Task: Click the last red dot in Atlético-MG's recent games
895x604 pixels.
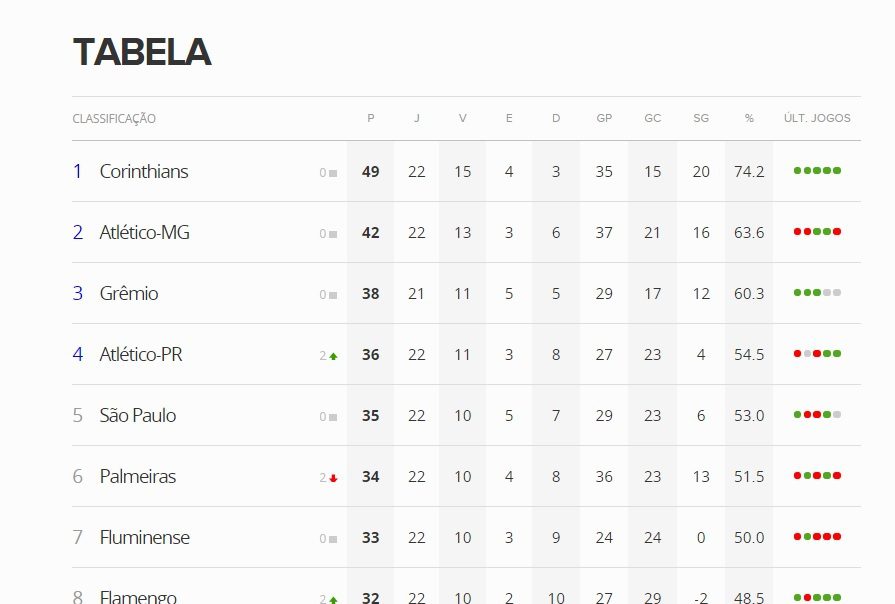Action: coord(837,232)
